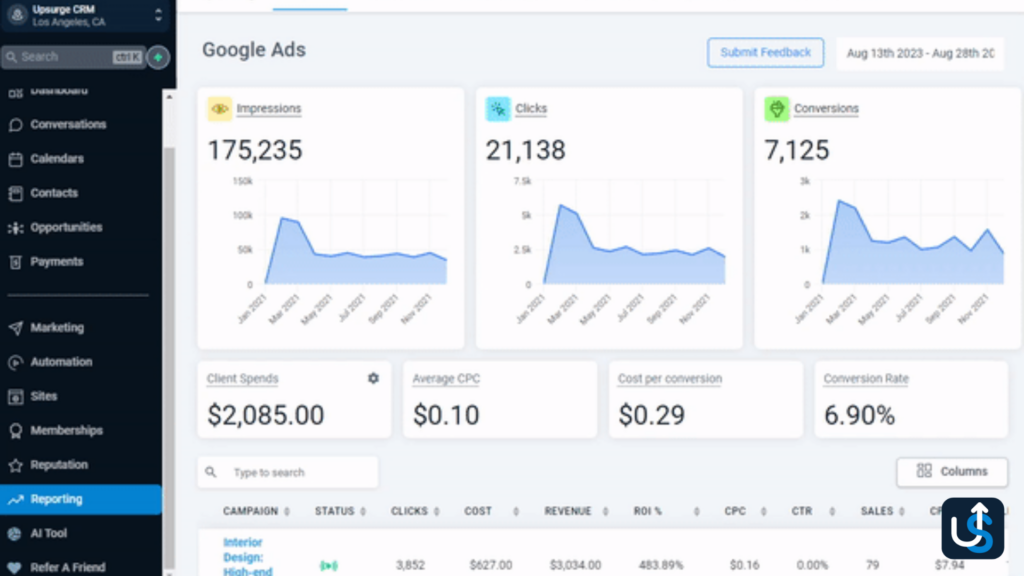Click the Marketing paper plane icon

coord(16,328)
